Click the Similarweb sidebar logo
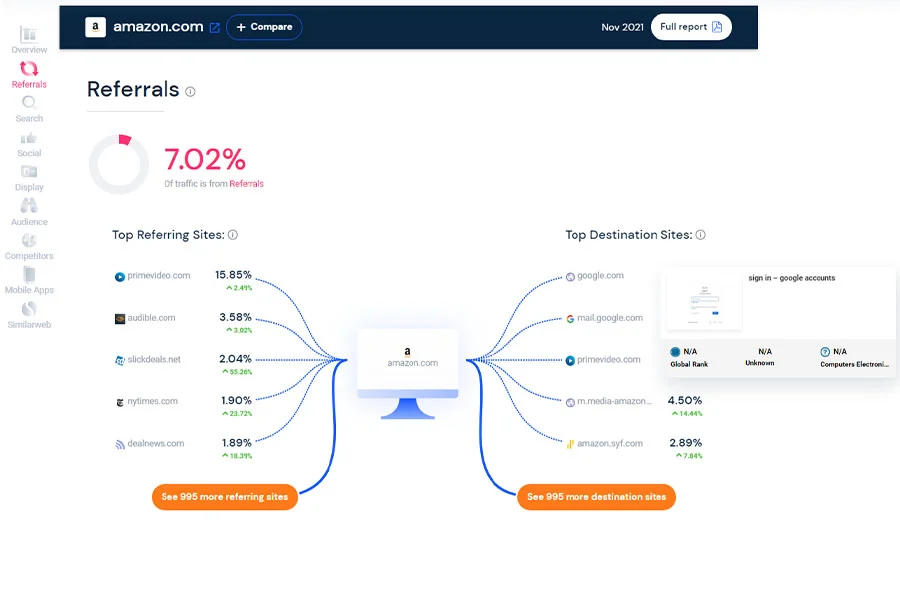Viewport: 900px width, 600px height. pos(29,309)
